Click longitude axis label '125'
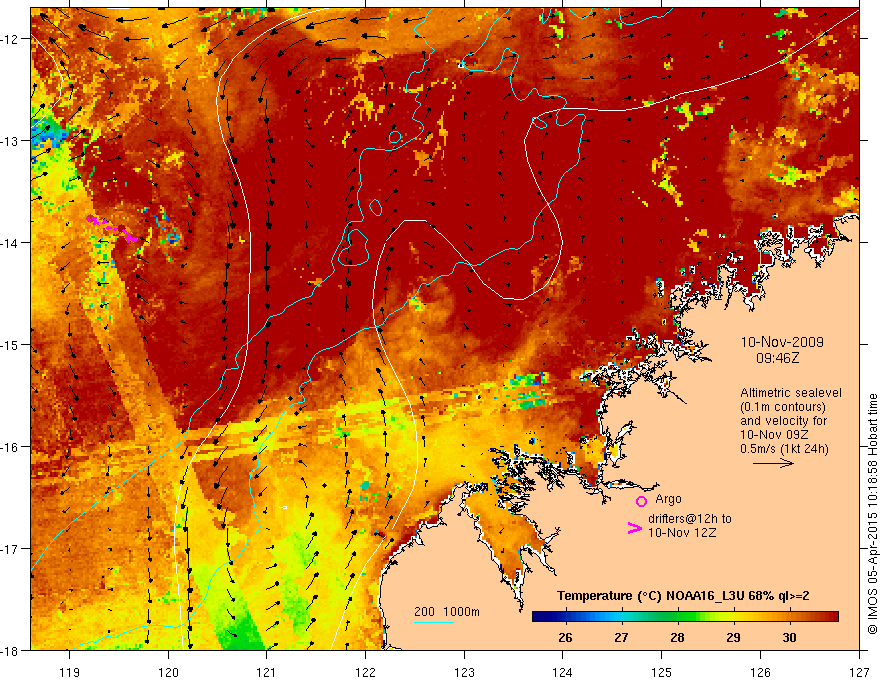The width and height of the screenshot is (880, 680). click(x=662, y=672)
